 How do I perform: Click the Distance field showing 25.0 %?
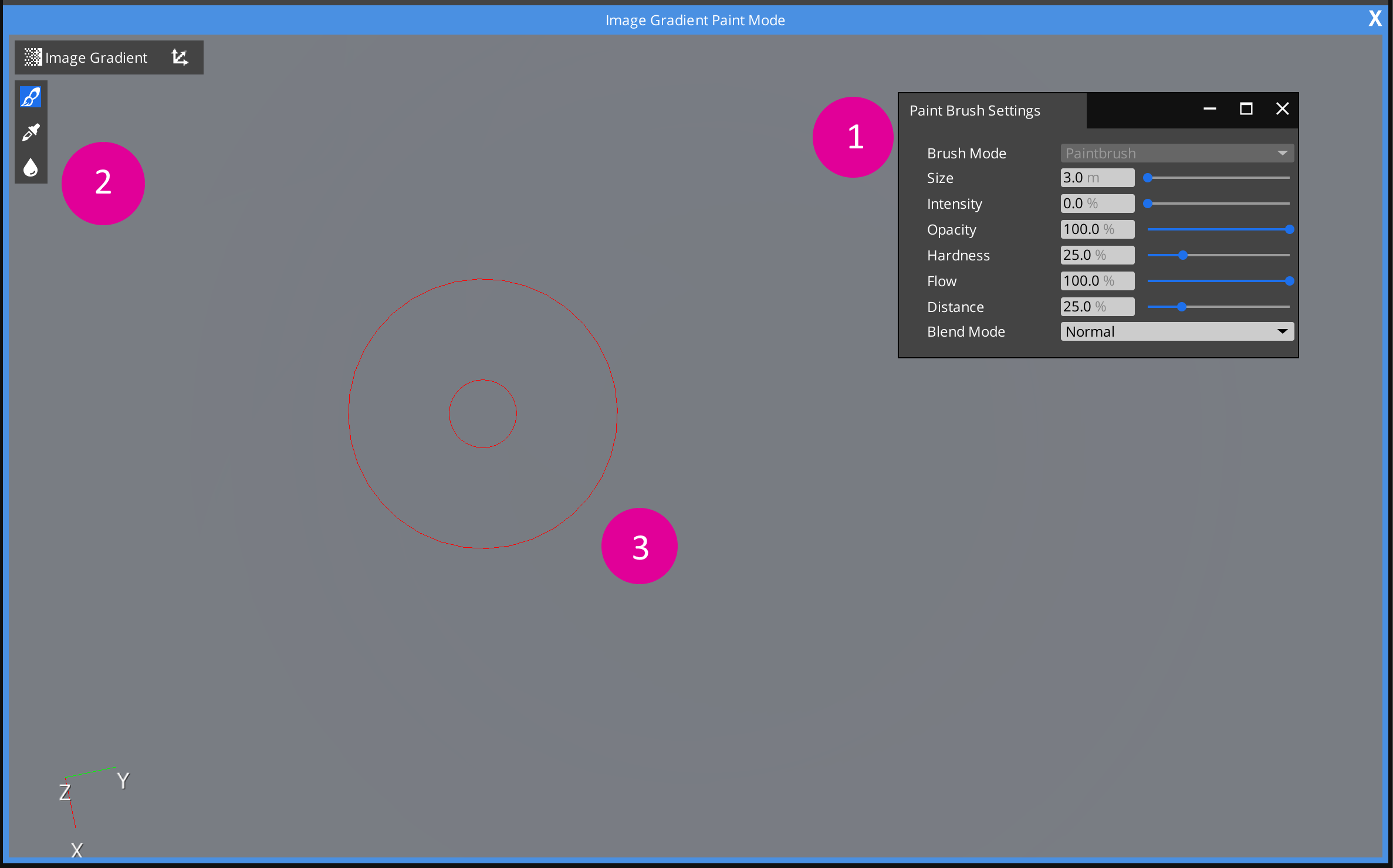[x=1097, y=306]
